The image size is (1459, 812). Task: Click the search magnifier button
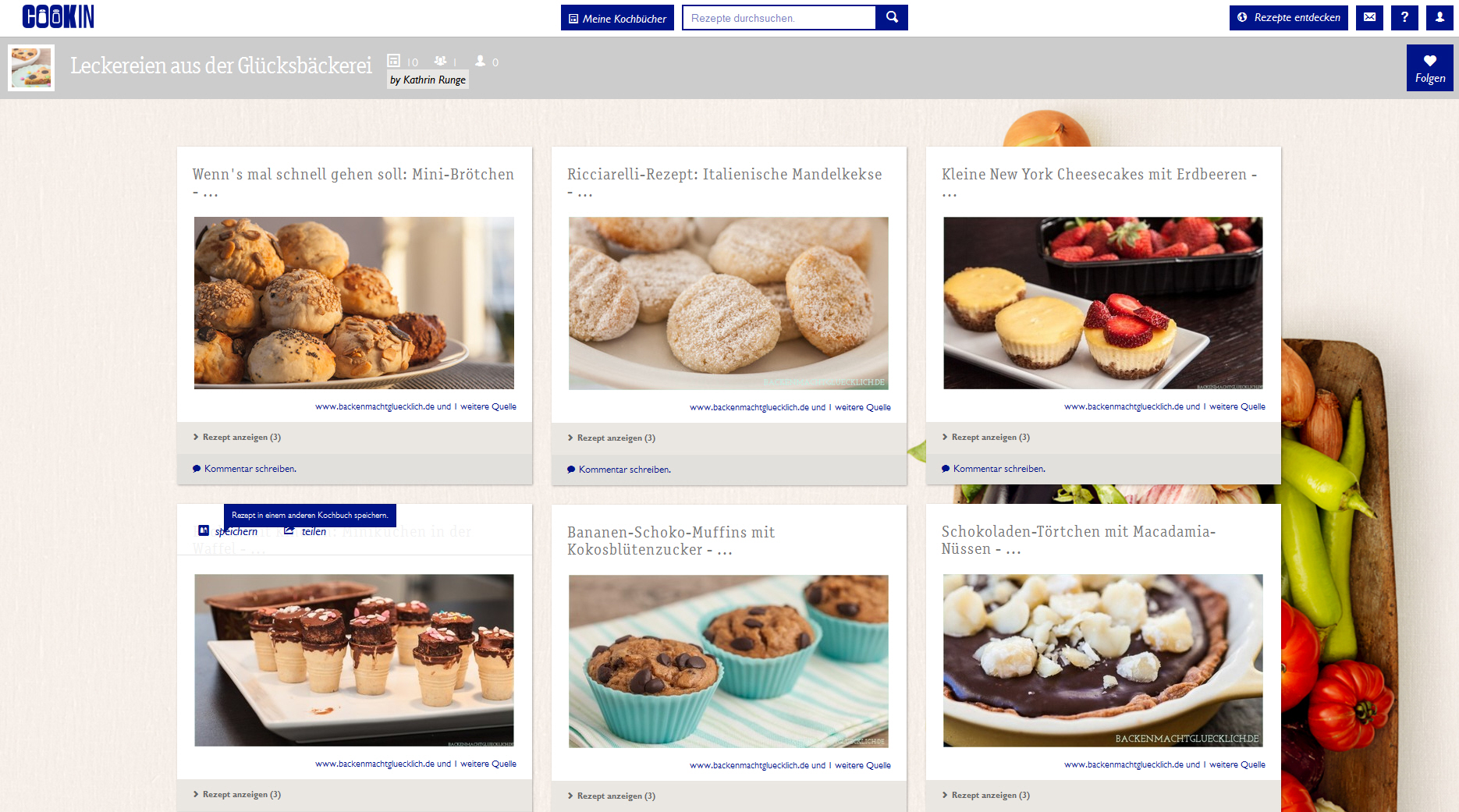(x=892, y=17)
